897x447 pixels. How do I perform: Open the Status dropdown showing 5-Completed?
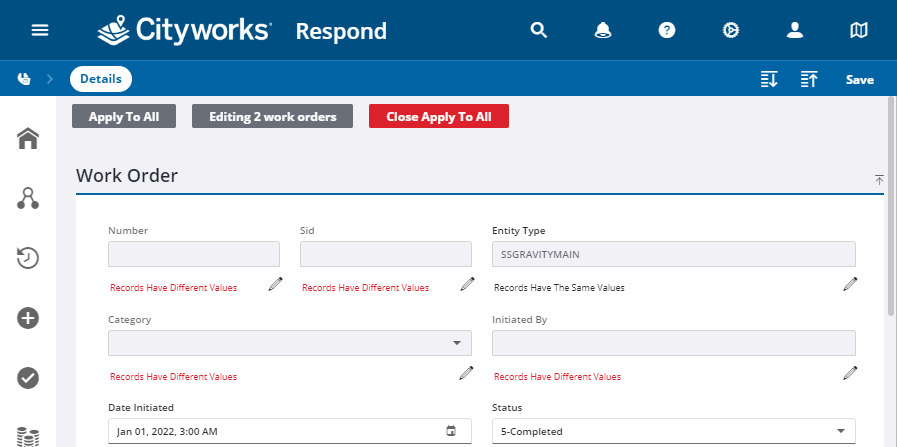click(673, 431)
